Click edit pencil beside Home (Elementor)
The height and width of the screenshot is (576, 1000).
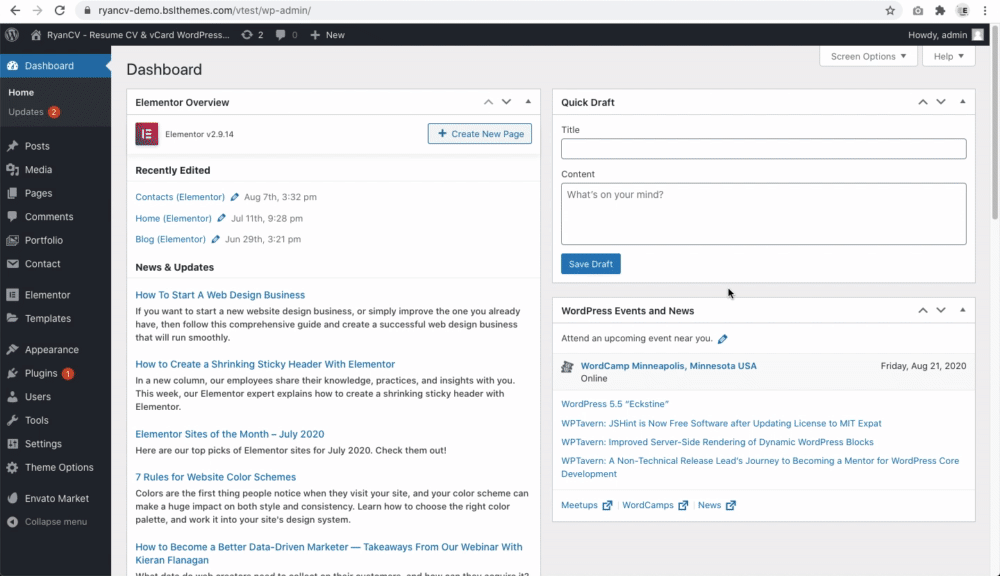[221, 218]
